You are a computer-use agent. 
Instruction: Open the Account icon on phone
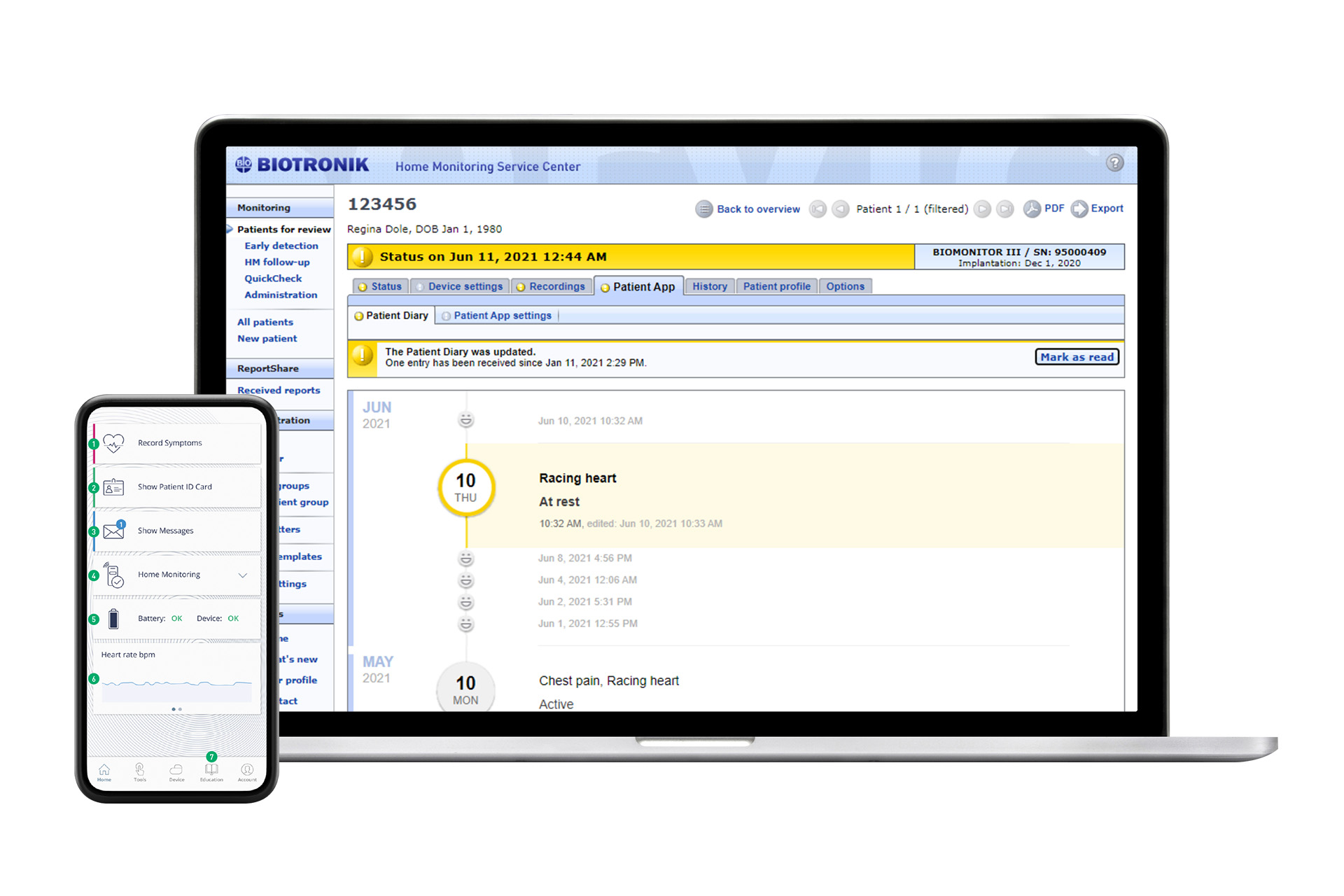246,771
